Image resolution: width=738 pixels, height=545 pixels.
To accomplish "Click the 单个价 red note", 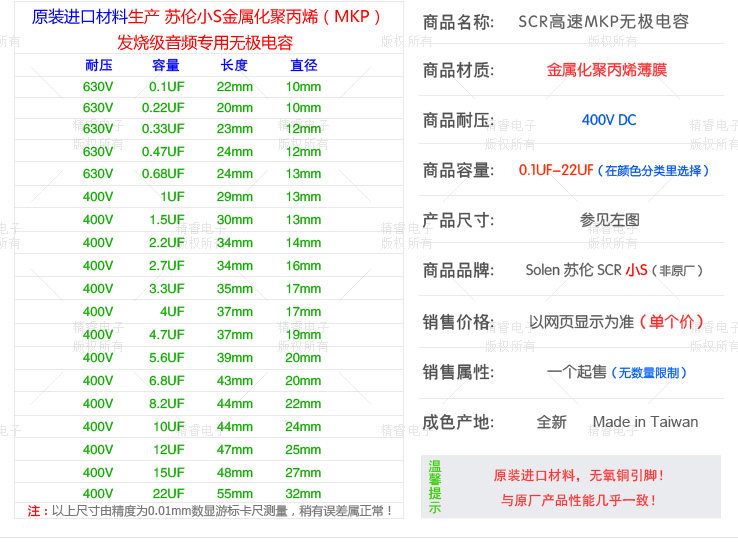I will point(671,322).
